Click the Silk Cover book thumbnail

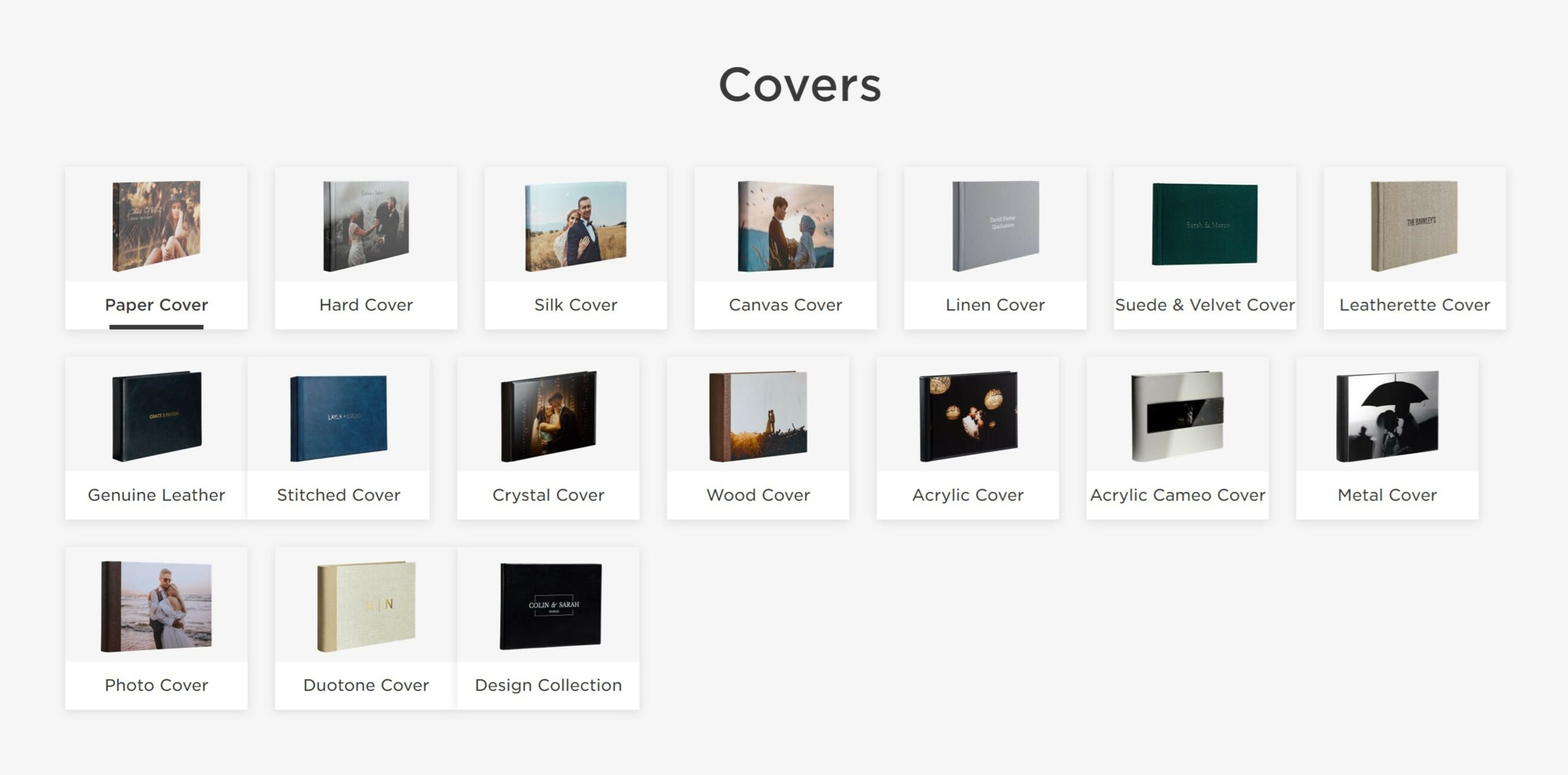tap(575, 226)
